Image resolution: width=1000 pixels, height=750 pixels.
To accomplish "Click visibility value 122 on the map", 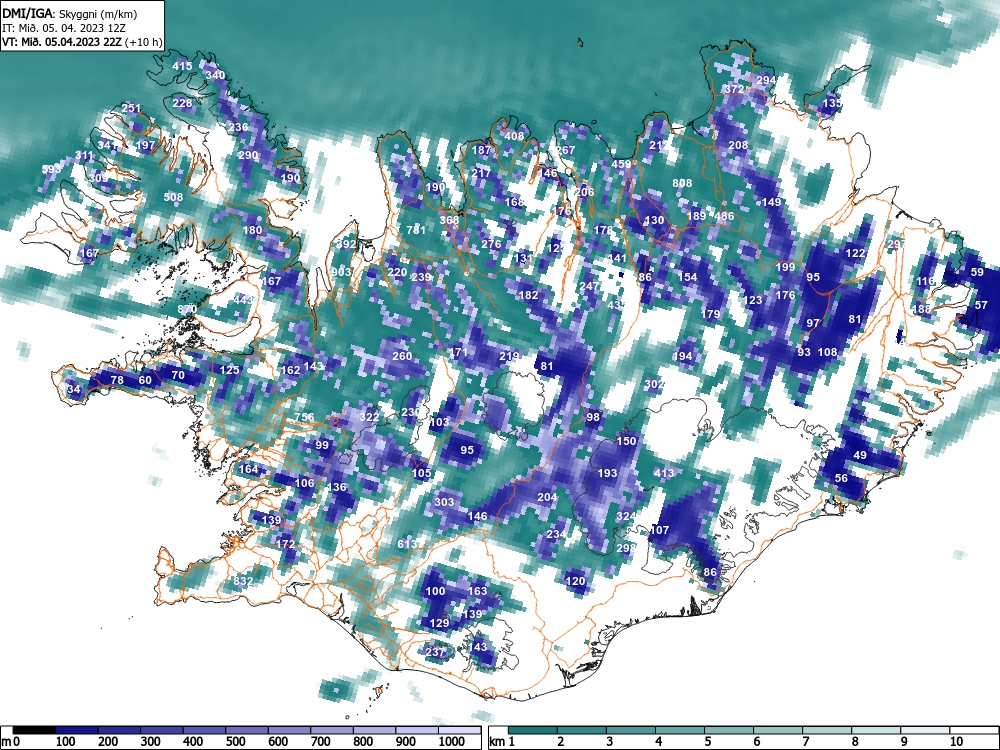I will (x=855, y=253).
